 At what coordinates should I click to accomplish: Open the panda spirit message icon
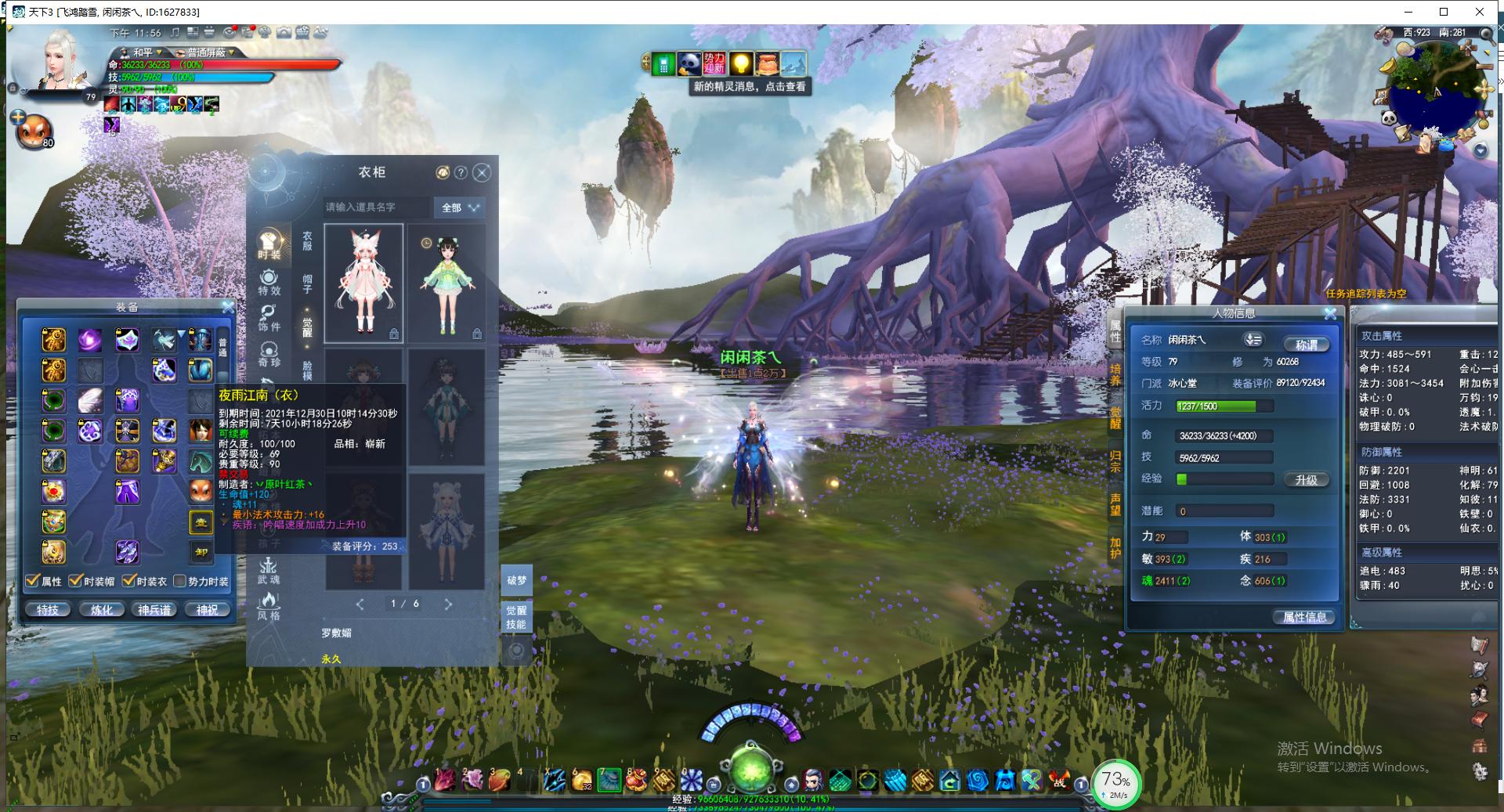click(x=689, y=63)
